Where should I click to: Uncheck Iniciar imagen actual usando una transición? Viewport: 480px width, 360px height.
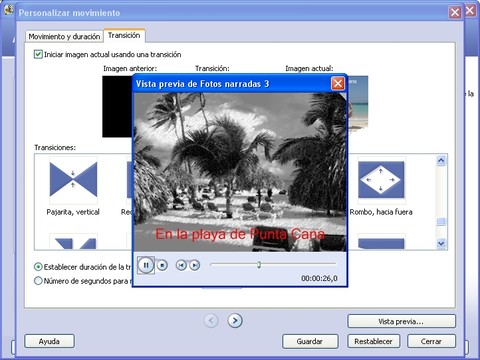(x=38, y=54)
